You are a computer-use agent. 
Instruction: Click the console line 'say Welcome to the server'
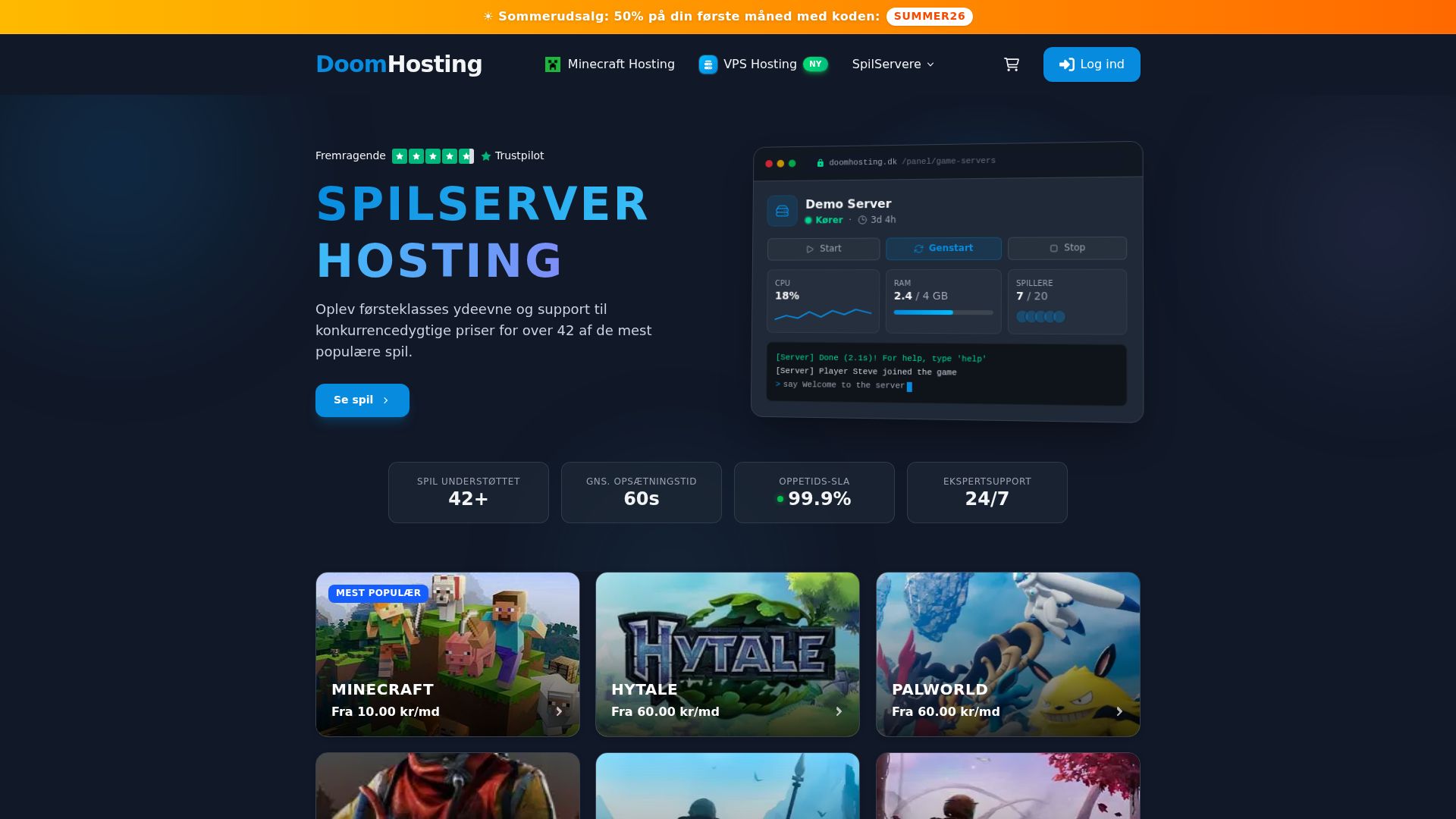coord(843,385)
